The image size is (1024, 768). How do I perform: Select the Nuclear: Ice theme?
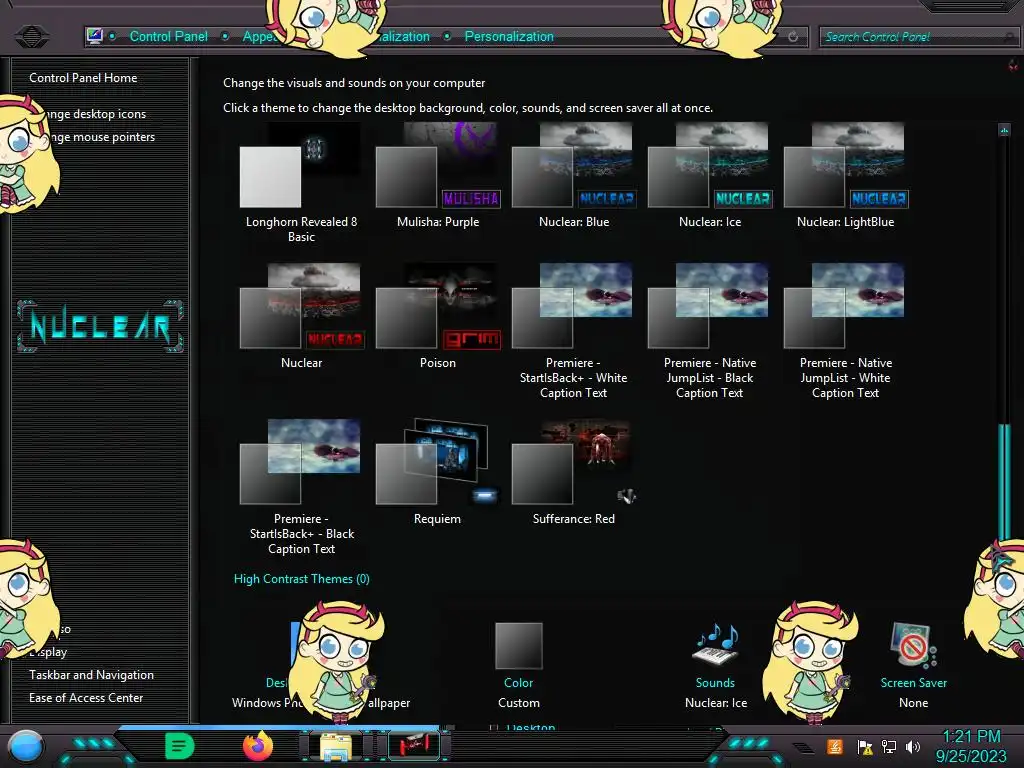710,175
